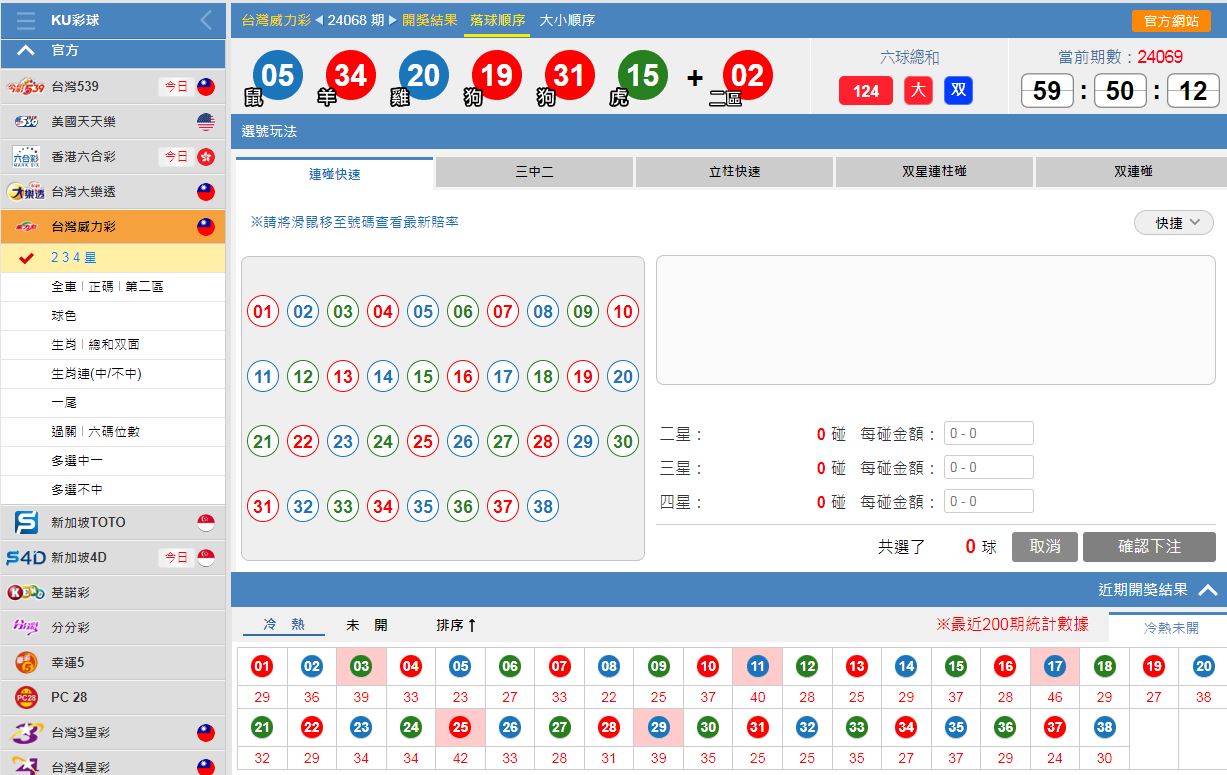Viewport: 1227px width, 775px height.
Task: Switch to 大小順序 view
Action: click(x=567, y=20)
